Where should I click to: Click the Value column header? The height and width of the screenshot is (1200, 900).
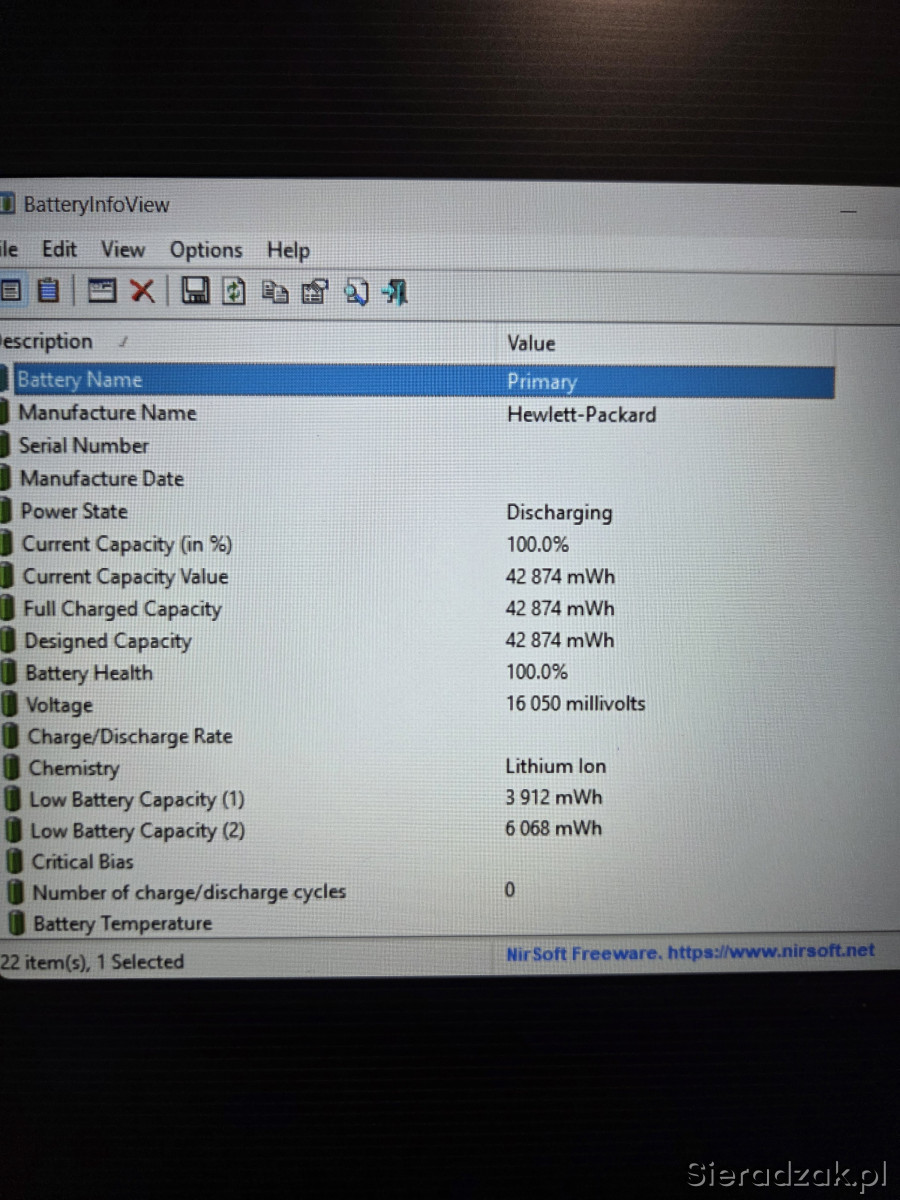click(x=531, y=343)
